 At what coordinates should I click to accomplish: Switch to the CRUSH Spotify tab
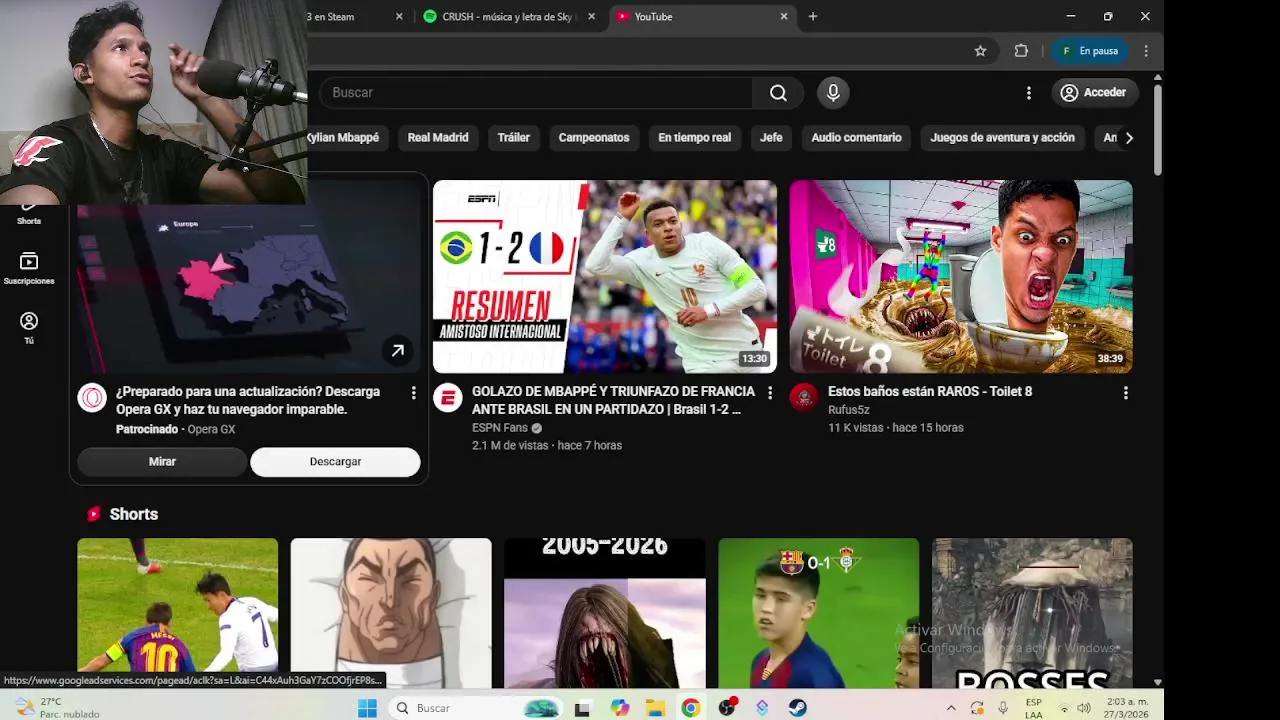coord(509,17)
